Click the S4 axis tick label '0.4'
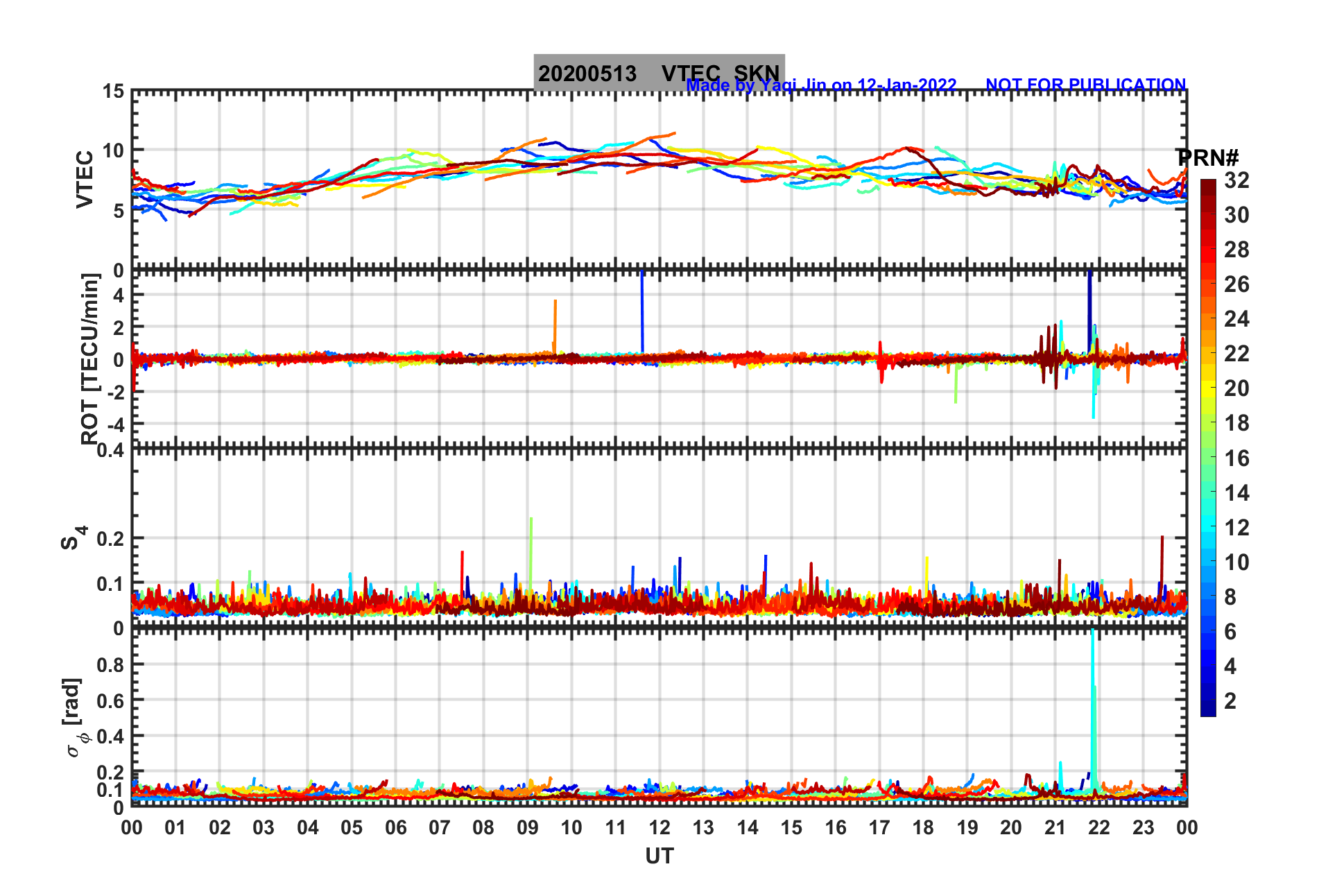Image resolution: width=1319 pixels, height=896 pixels. click(111, 451)
